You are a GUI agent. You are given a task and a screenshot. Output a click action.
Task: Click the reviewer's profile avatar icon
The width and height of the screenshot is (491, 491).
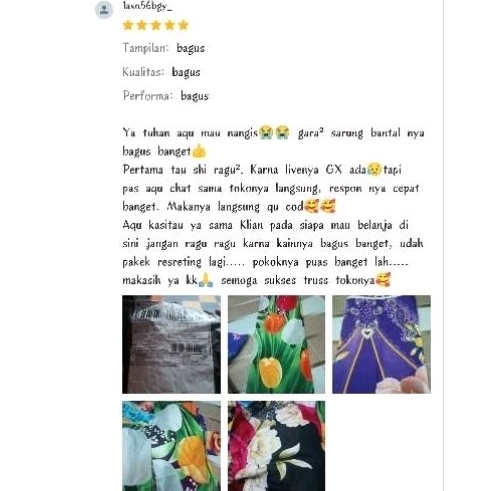[104, 10]
